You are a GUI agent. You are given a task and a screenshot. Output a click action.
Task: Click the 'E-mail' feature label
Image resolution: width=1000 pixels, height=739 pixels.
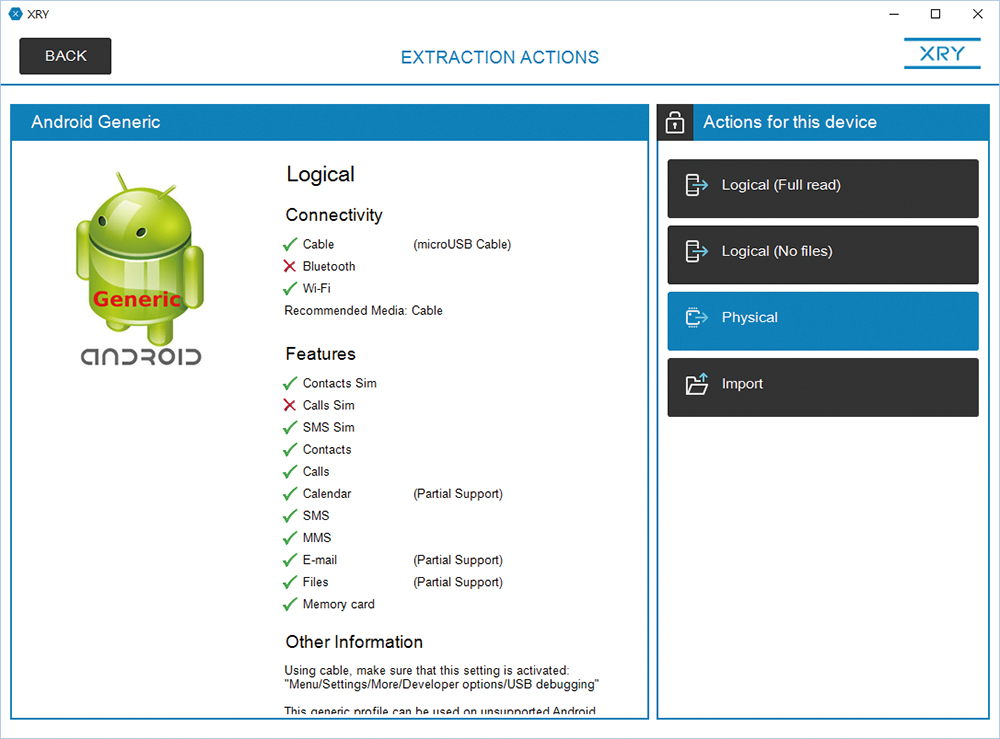[x=320, y=560]
